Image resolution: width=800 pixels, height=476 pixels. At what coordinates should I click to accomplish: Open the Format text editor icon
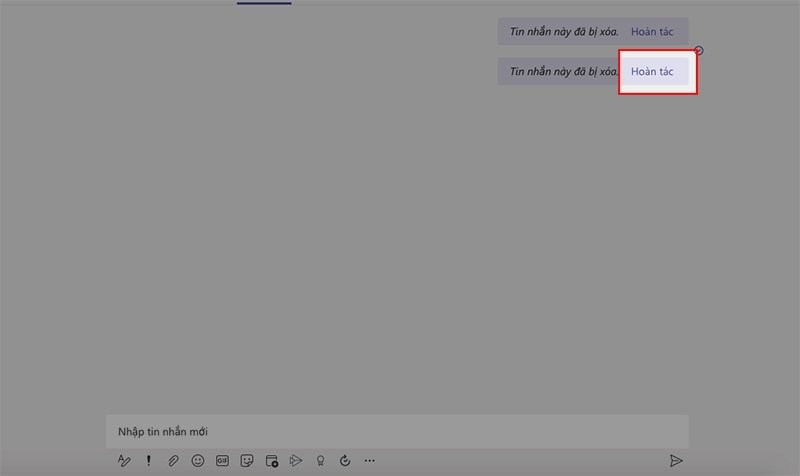(x=124, y=461)
